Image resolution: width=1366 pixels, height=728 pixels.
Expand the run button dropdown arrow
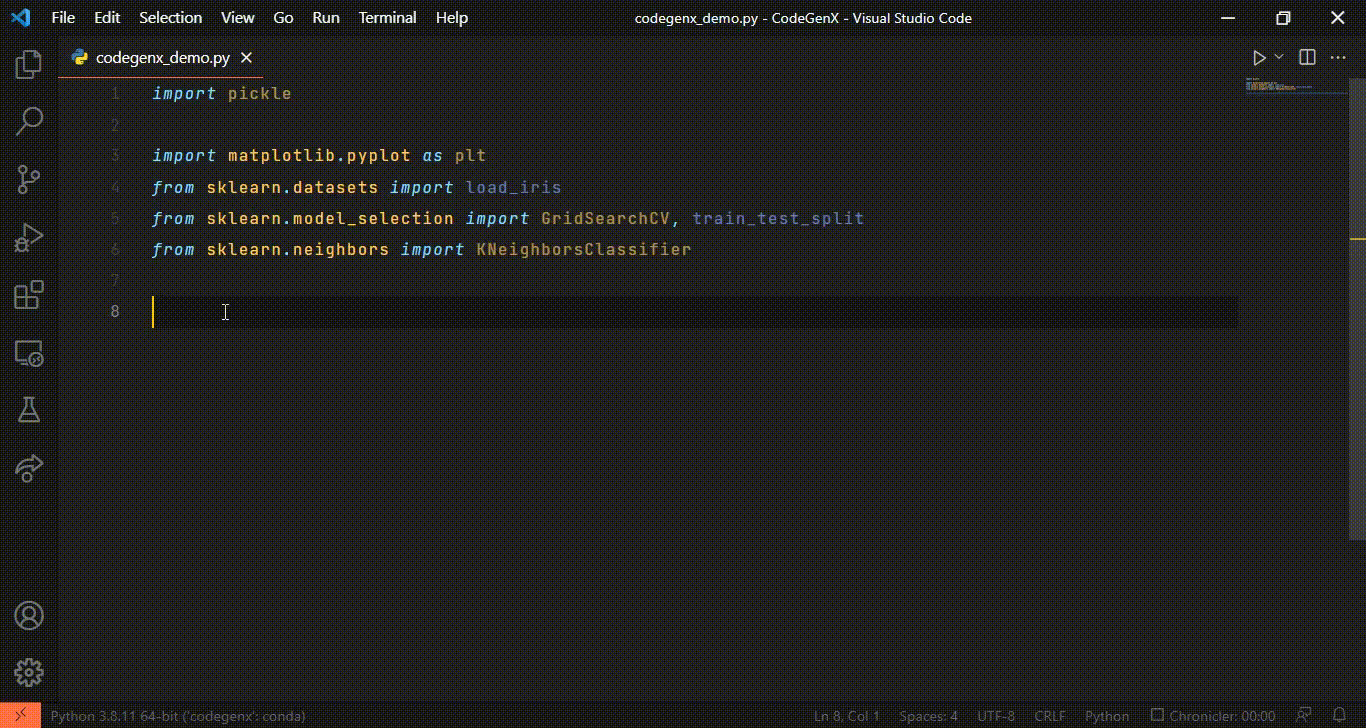point(1279,58)
